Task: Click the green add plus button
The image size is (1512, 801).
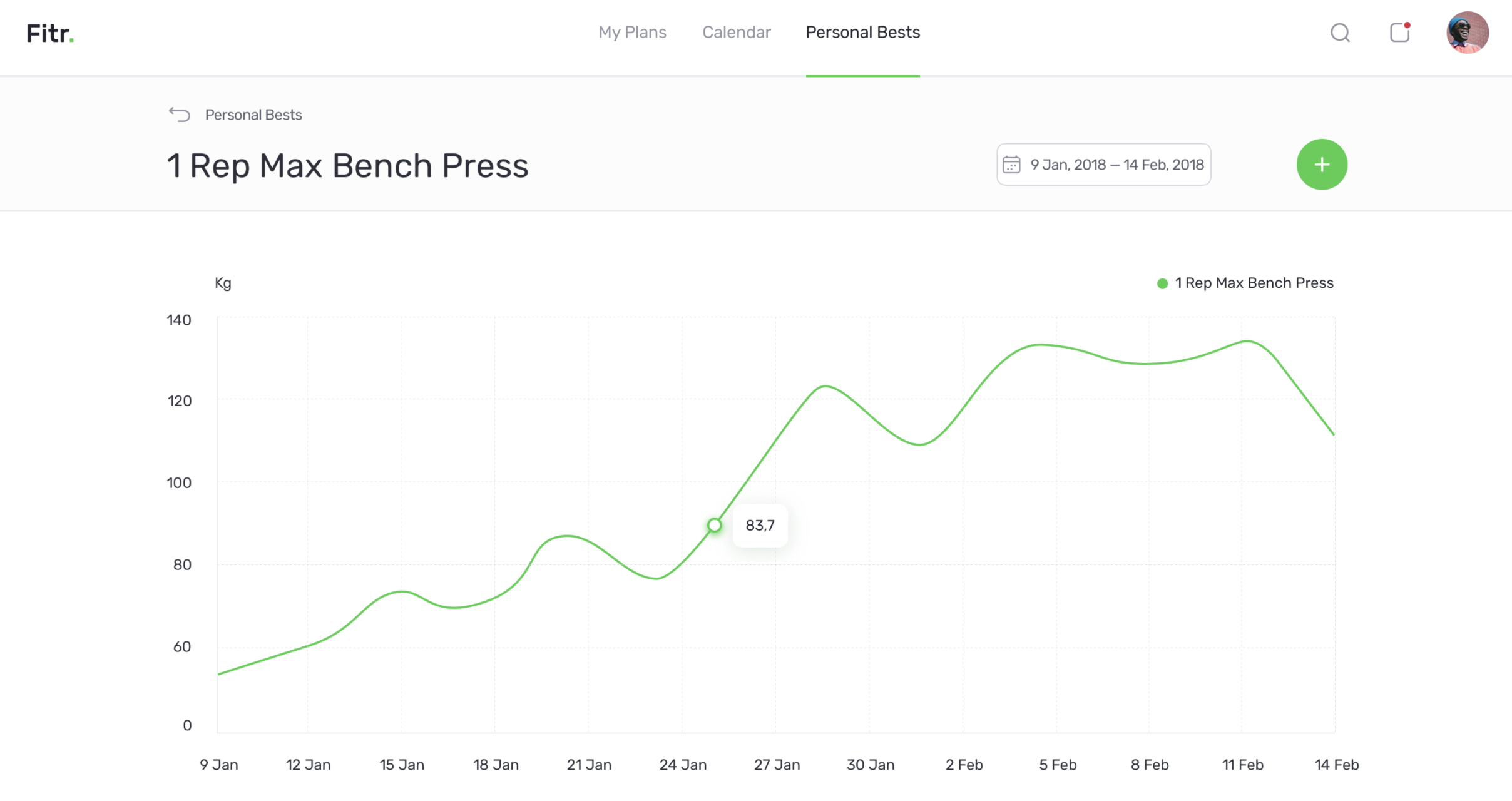Action: pyautogui.click(x=1322, y=165)
